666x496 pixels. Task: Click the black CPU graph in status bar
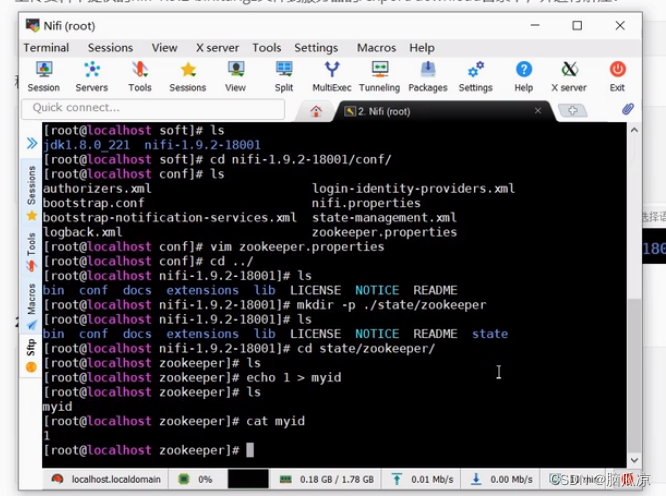pyautogui.click(x=248, y=479)
